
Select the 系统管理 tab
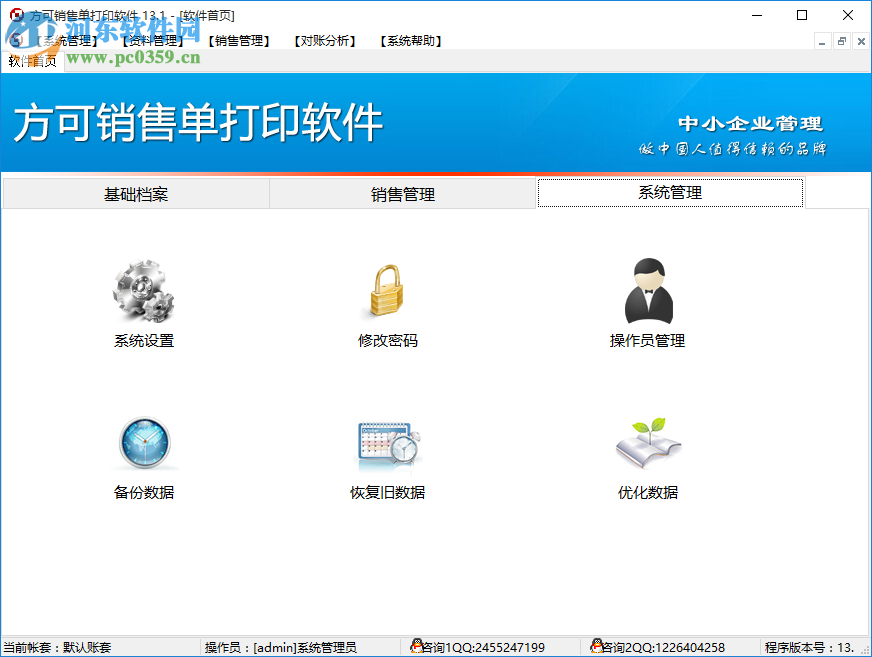pyautogui.click(x=669, y=194)
